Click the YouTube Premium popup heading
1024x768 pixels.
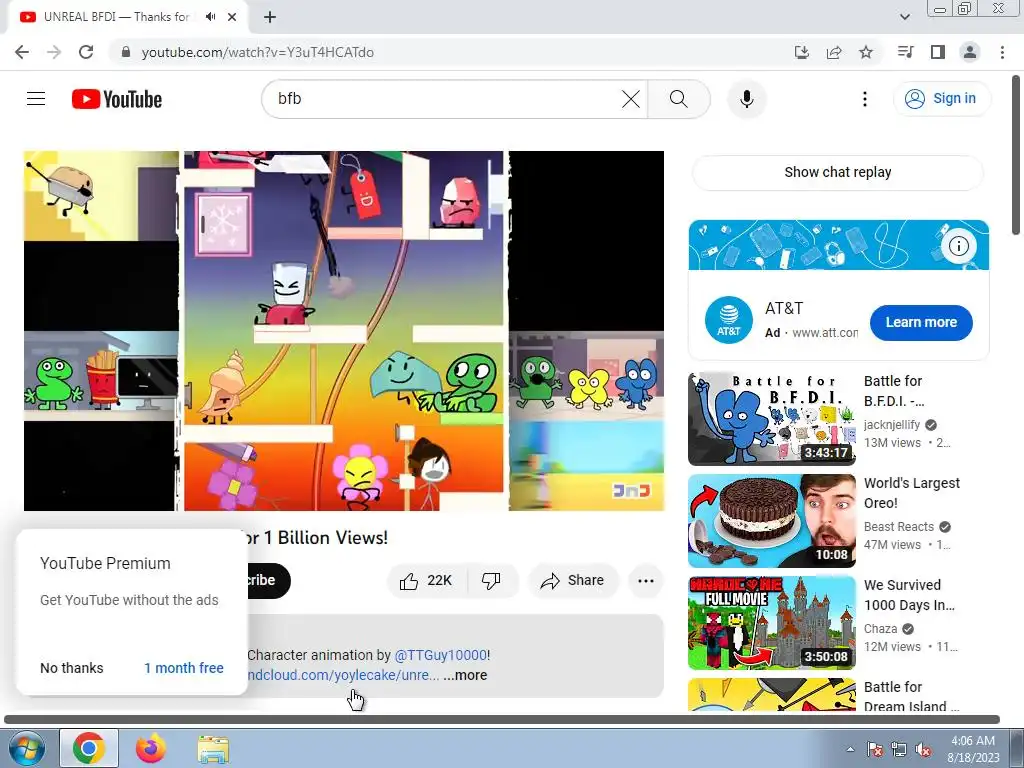click(x=105, y=563)
